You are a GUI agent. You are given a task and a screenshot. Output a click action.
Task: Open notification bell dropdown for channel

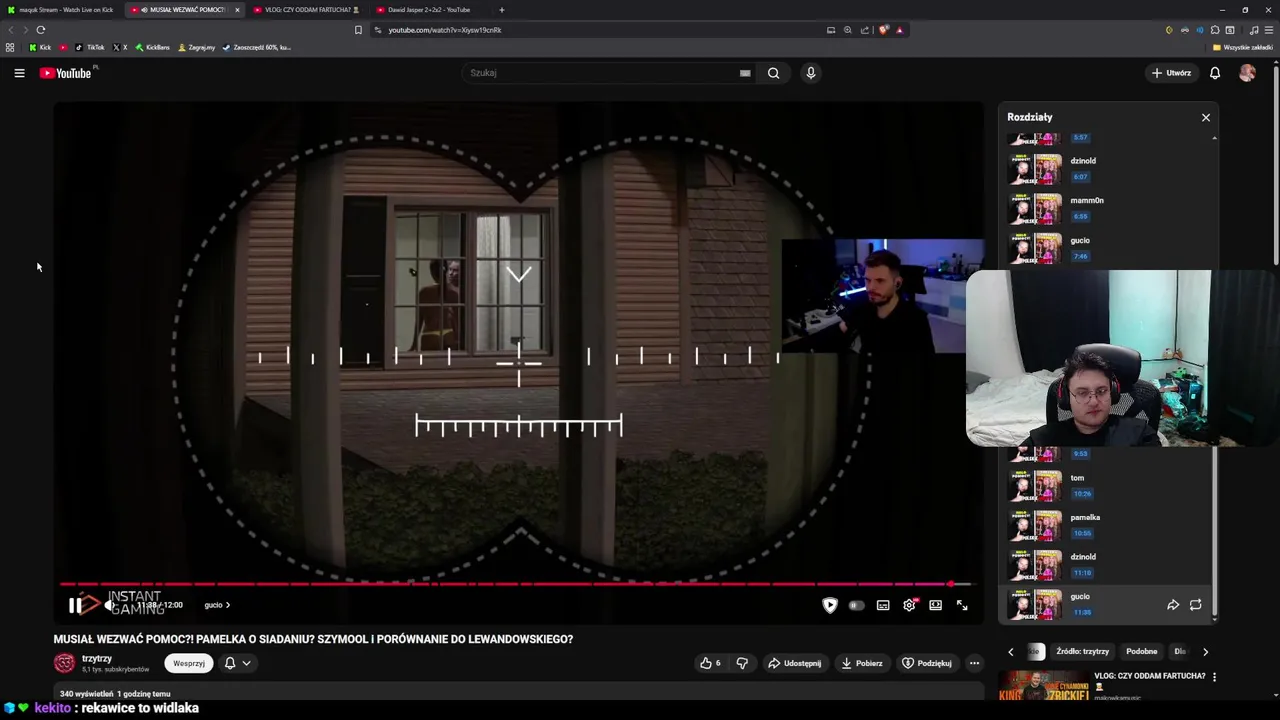point(237,663)
